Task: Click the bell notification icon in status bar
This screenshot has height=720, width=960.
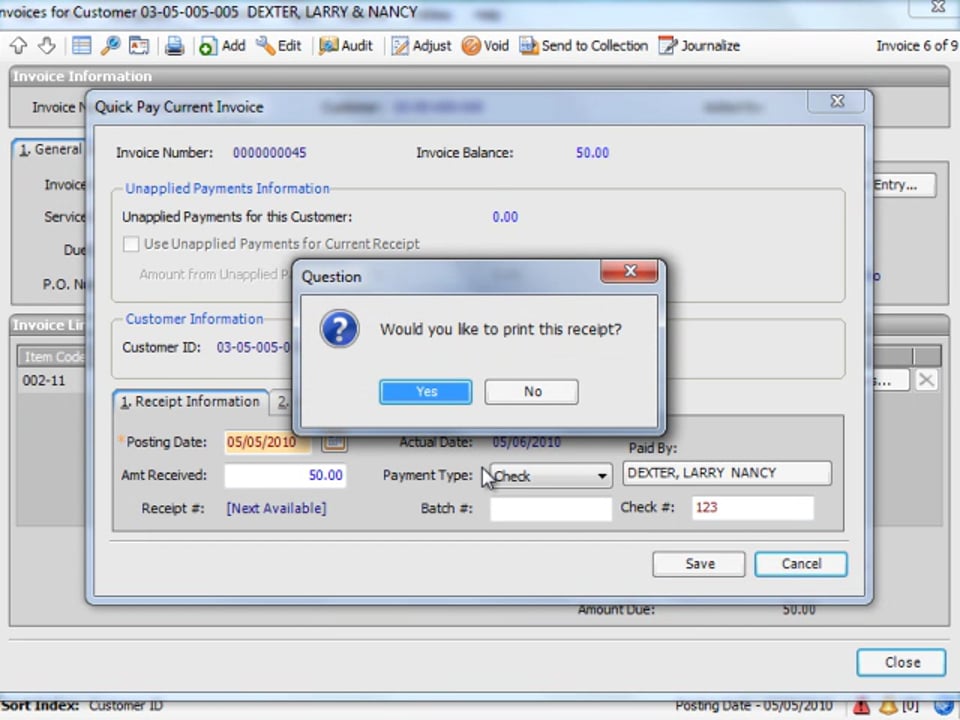Action: pos(888,707)
